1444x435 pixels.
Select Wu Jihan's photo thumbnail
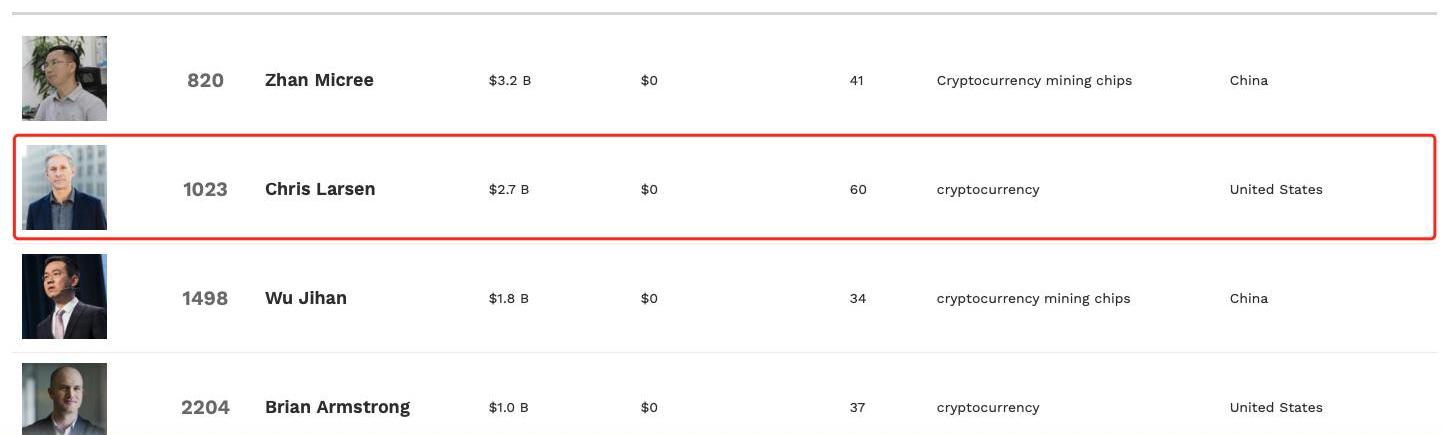tap(64, 296)
